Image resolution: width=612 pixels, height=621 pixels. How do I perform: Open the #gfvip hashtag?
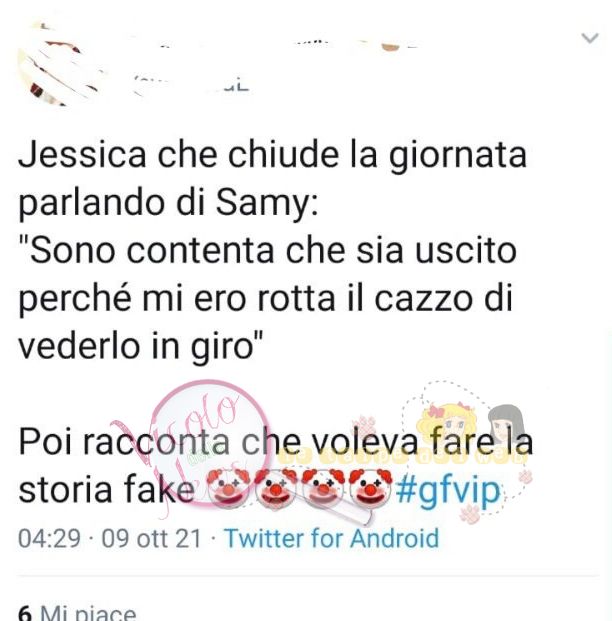pyautogui.click(x=448, y=491)
